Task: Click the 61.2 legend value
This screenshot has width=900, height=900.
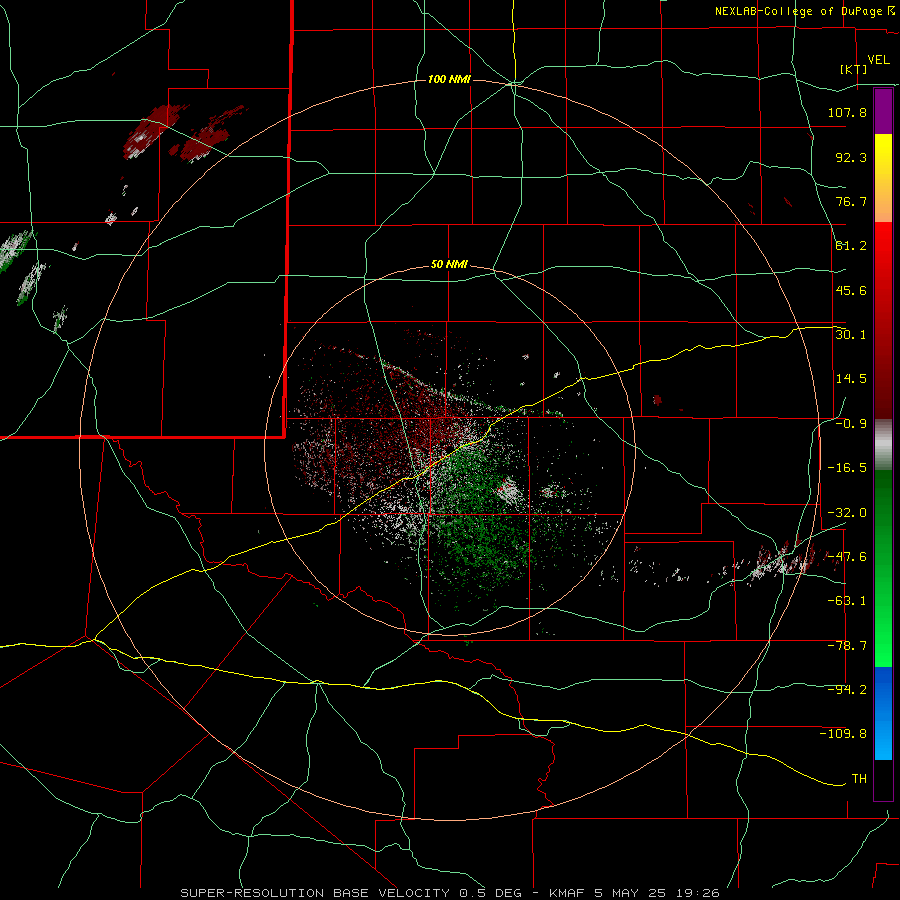Action: [851, 246]
